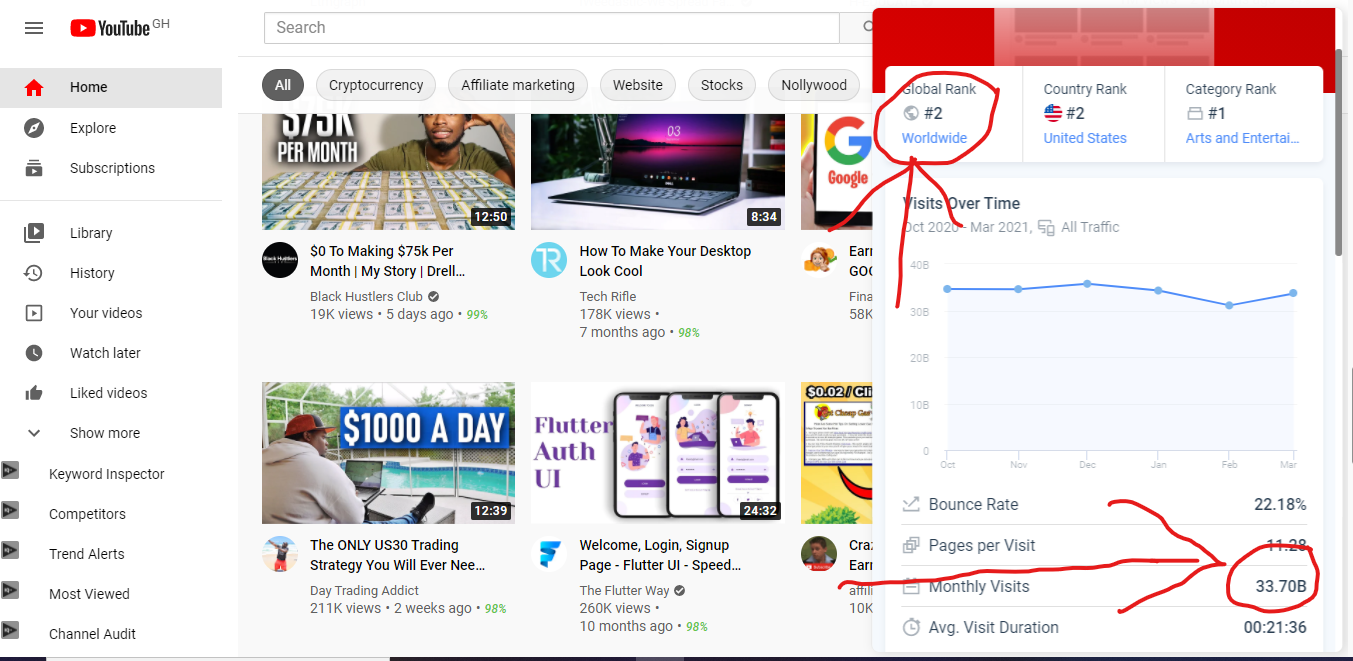
Task: Open Library icon in sidebar
Action: 34,233
